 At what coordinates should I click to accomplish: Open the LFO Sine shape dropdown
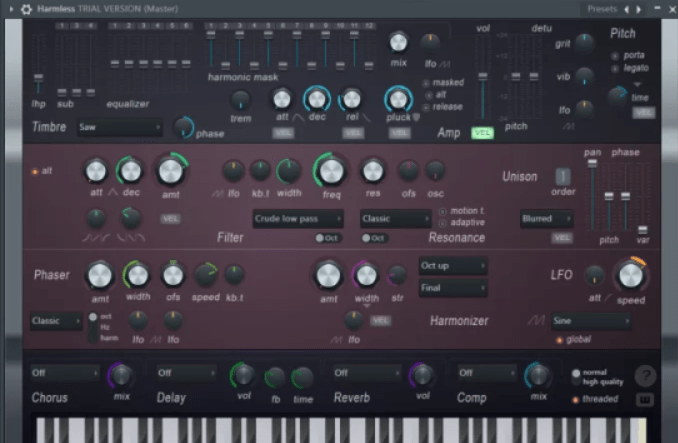click(591, 321)
